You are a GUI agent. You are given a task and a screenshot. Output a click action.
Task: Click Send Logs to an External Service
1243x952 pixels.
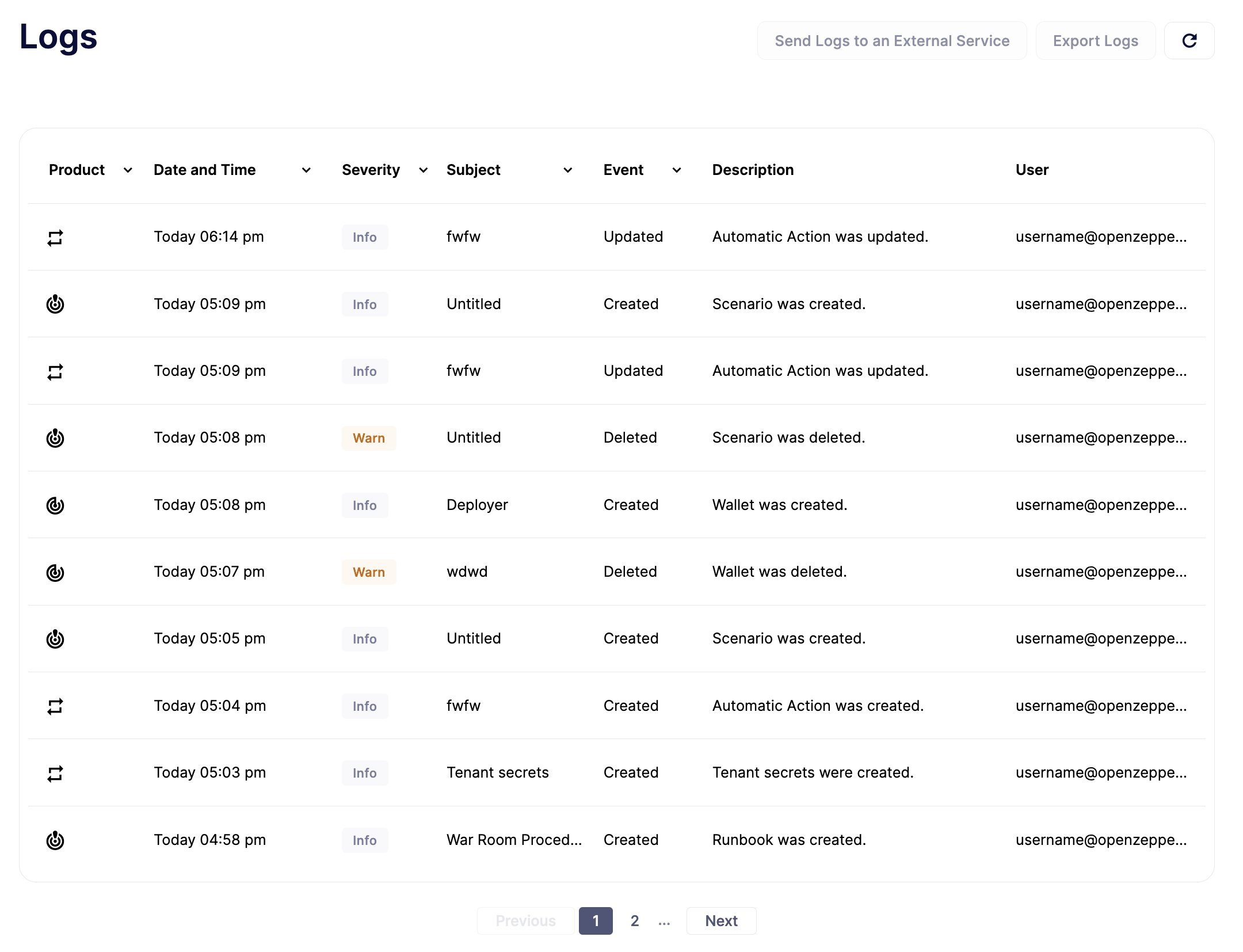891,40
